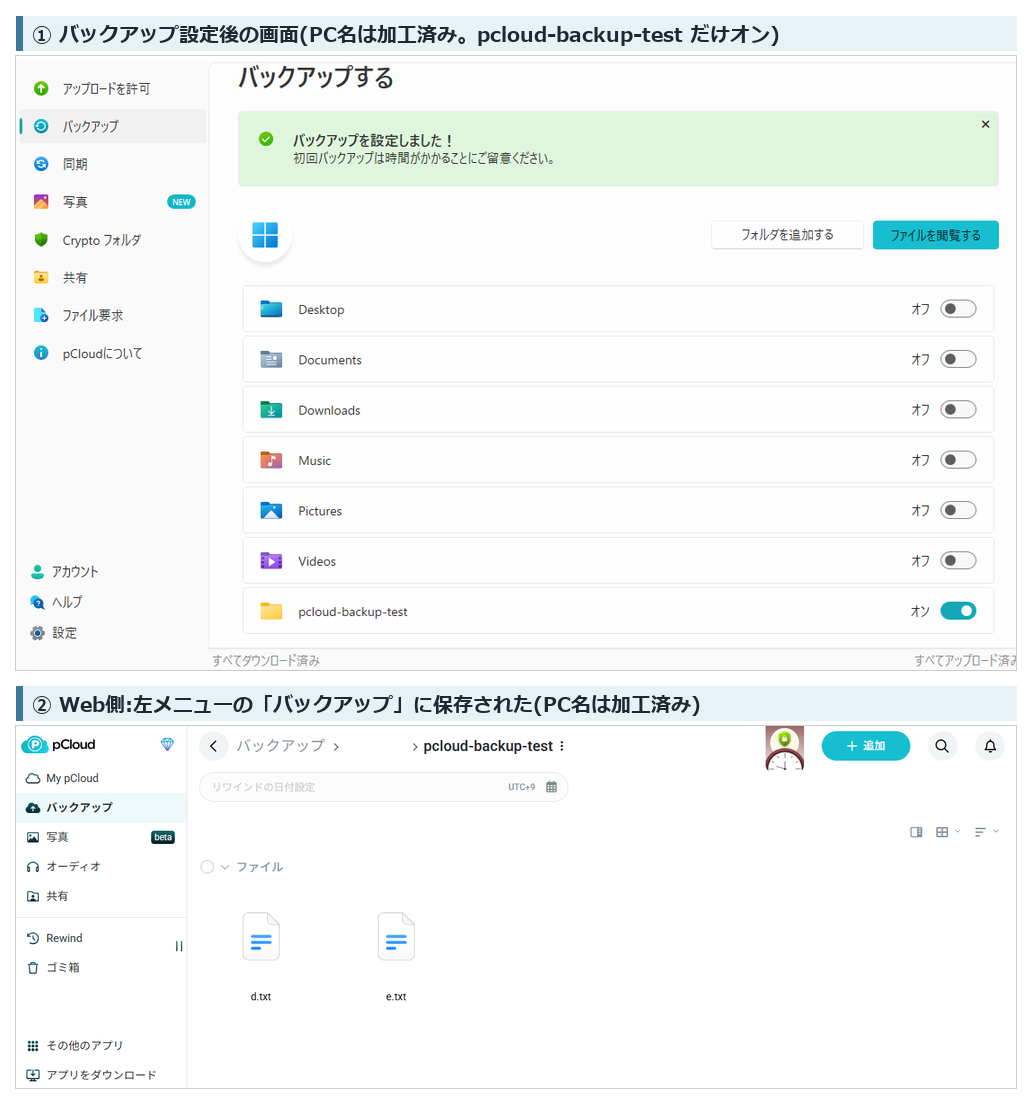
Task: Click the pCloud logo on web
Action: click(x=58, y=745)
